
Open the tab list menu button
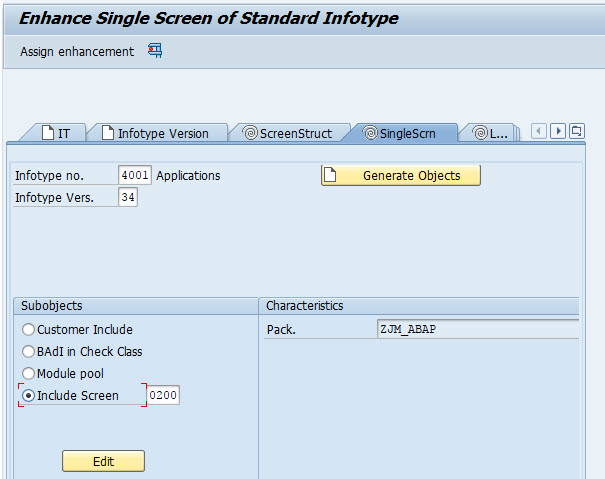(x=578, y=131)
